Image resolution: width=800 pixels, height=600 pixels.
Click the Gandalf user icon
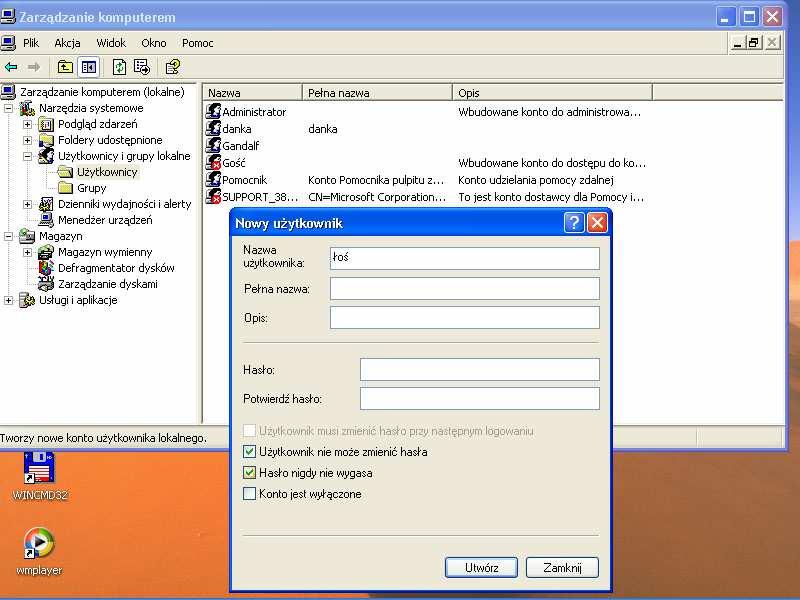coord(213,145)
